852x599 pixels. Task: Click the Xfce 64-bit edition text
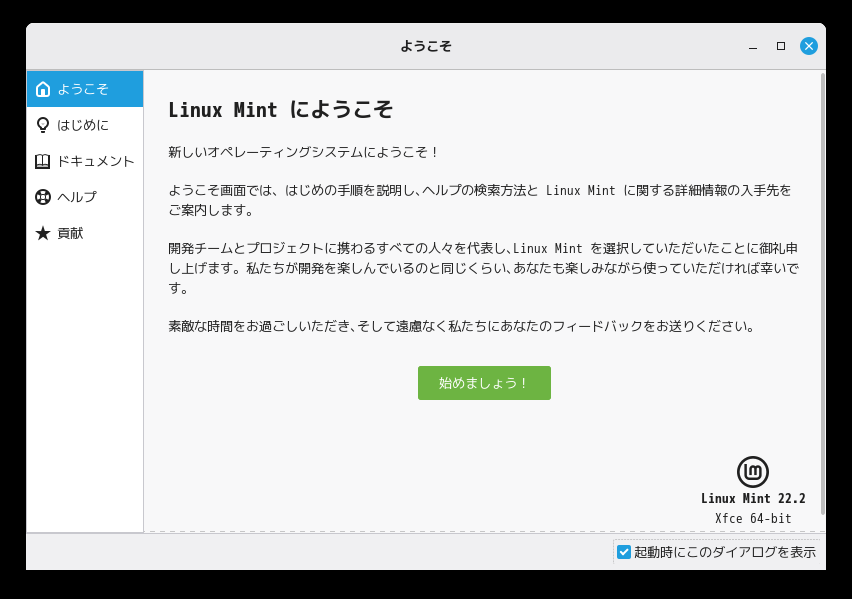(x=753, y=519)
